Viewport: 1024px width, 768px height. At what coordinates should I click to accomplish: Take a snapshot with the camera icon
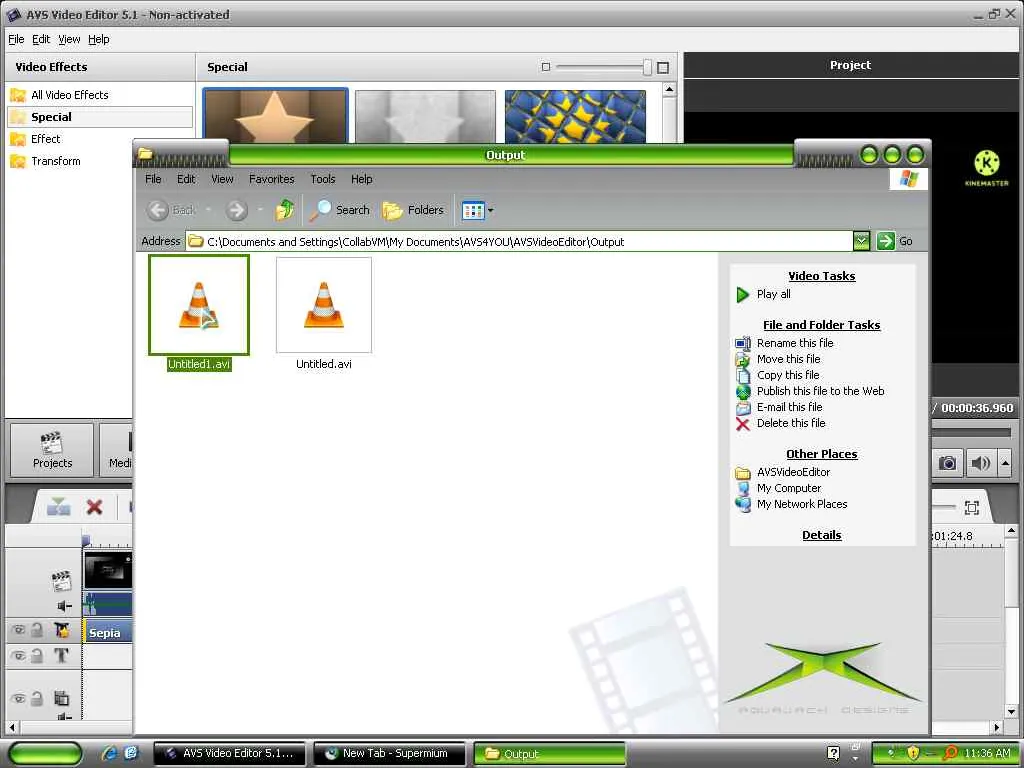coord(947,463)
